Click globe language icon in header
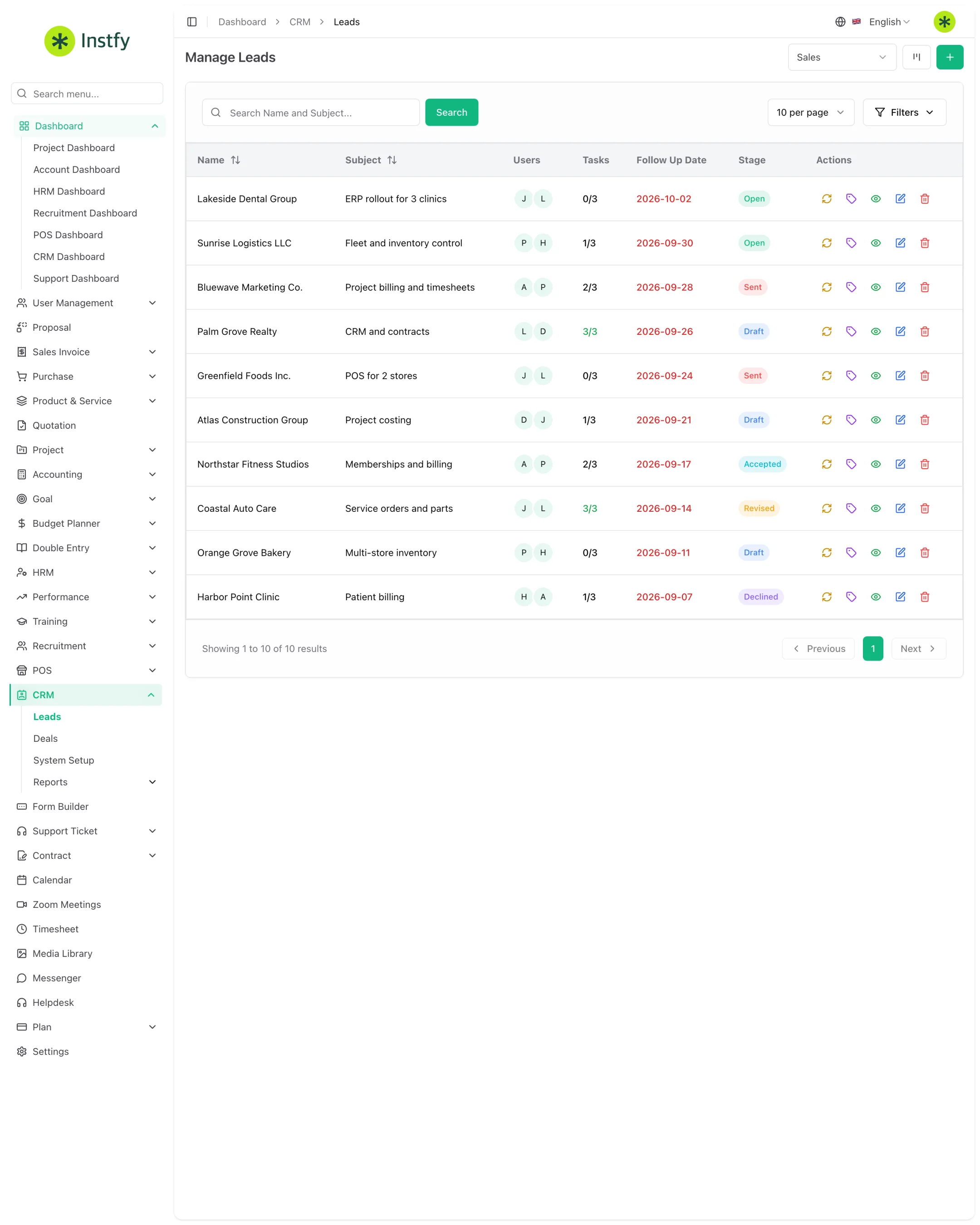Screen dimensions: 980x1225 [840, 22]
